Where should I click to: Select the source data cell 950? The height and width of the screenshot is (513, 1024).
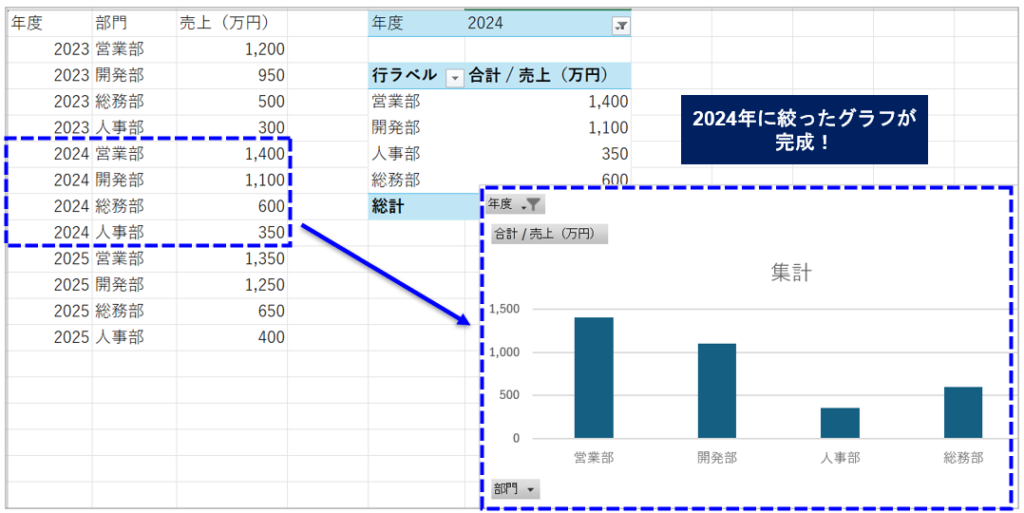[232, 76]
